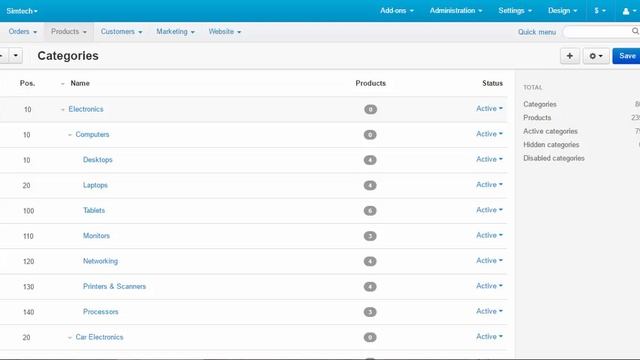Save the categories

coord(627,56)
